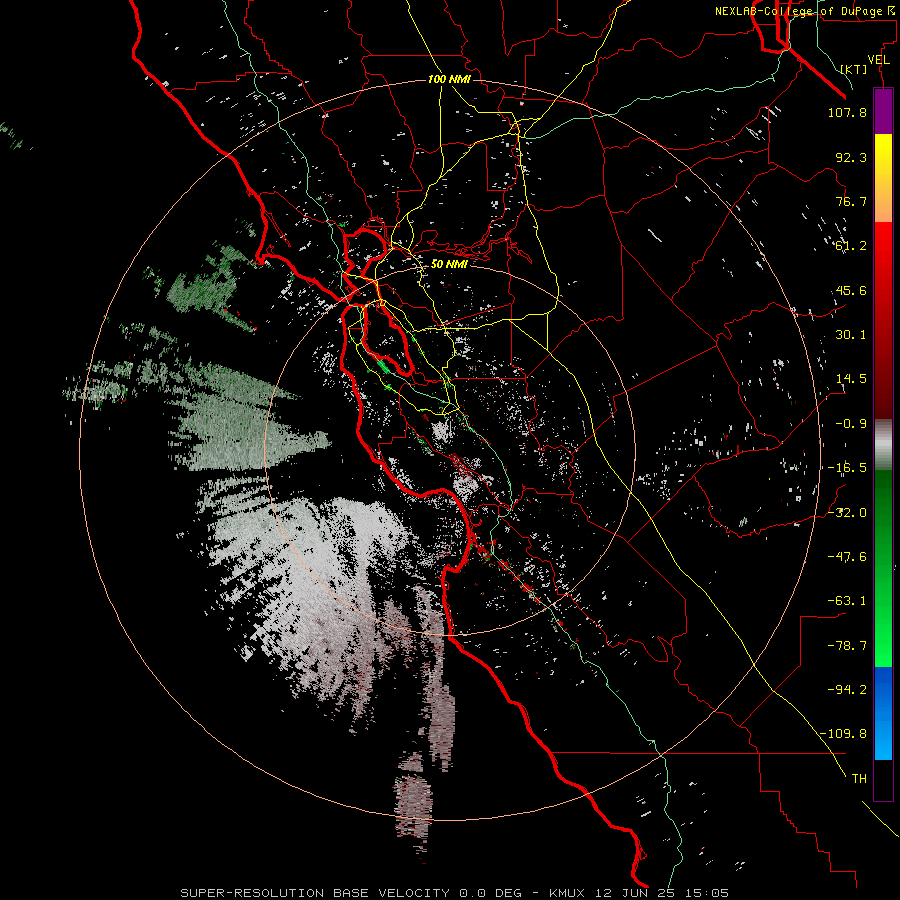The height and width of the screenshot is (900, 900).
Task: Click the 'KMUX' station identifier in caption
Action: point(566,893)
